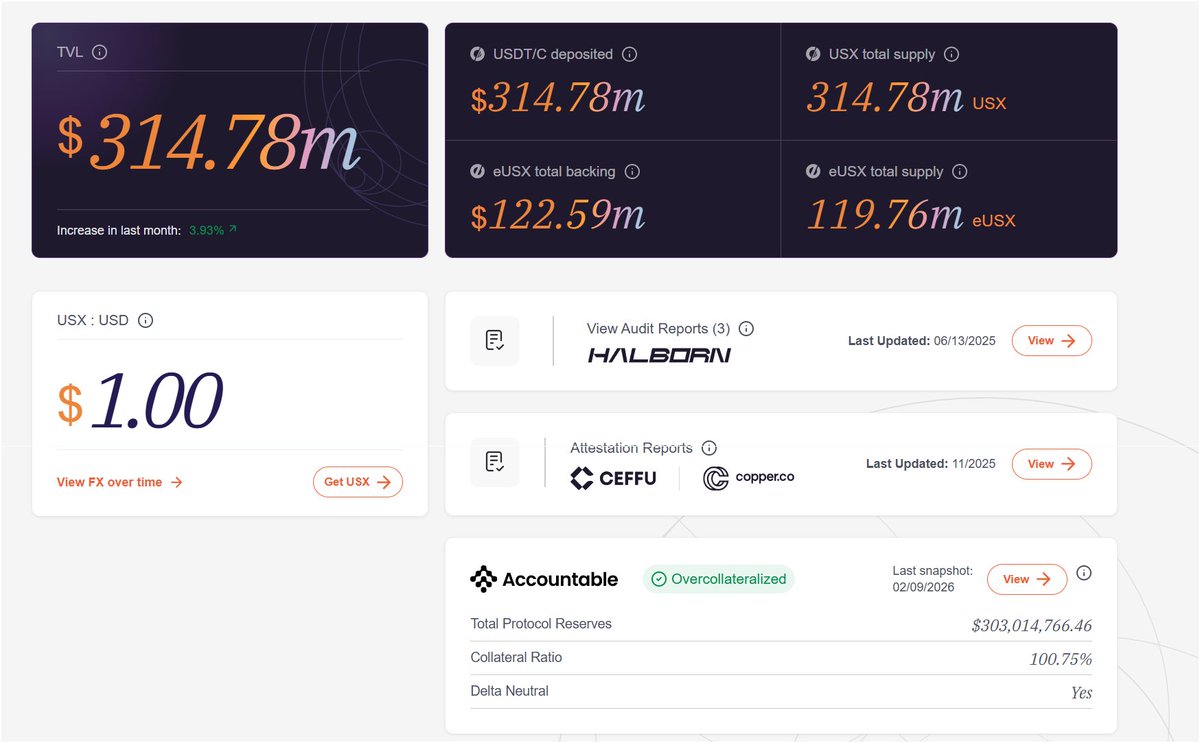The height and width of the screenshot is (743, 1200).
Task: View the Accountable snapshot
Action: pyautogui.click(x=1026, y=579)
